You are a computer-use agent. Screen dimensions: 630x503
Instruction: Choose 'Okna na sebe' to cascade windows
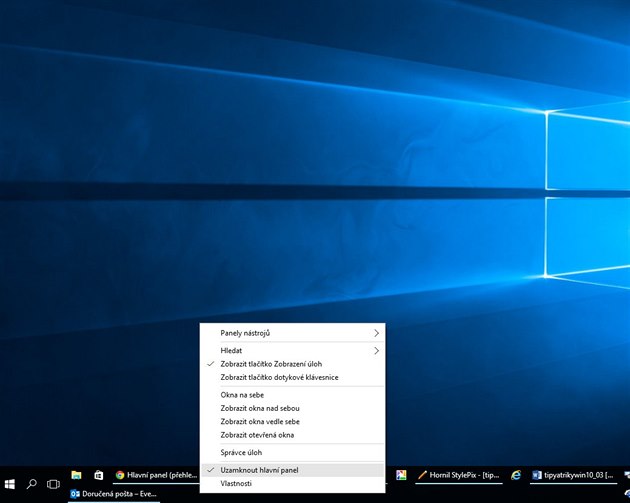click(243, 395)
